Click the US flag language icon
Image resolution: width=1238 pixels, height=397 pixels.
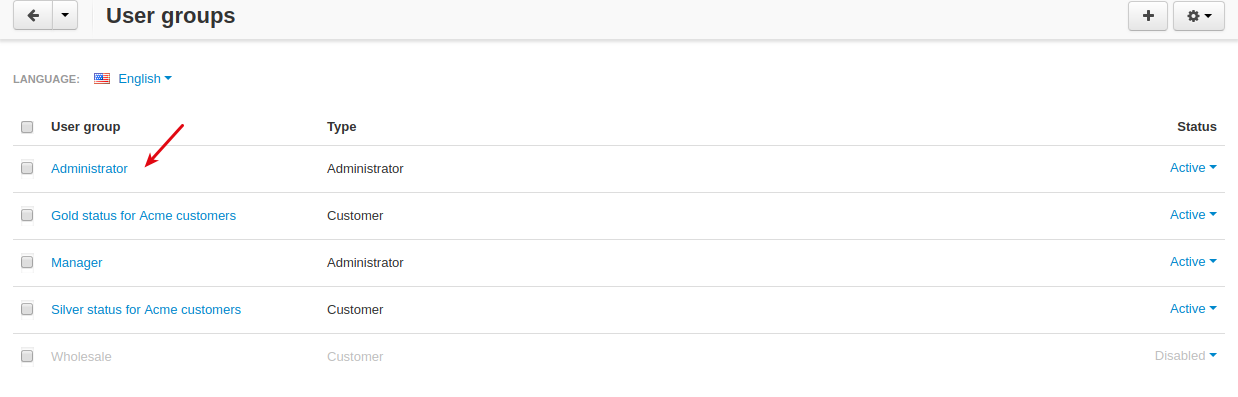click(102, 78)
